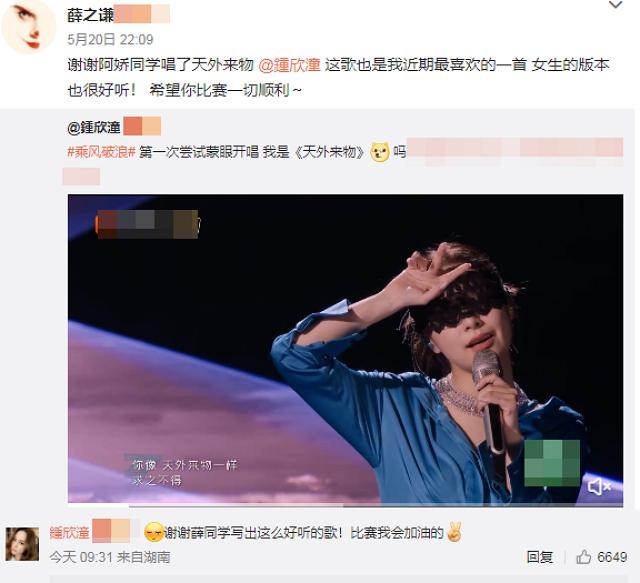This screenshot has width=640, height=583.
Task: Click the blurred video watermark logo
Action: (x=147, y=224)
